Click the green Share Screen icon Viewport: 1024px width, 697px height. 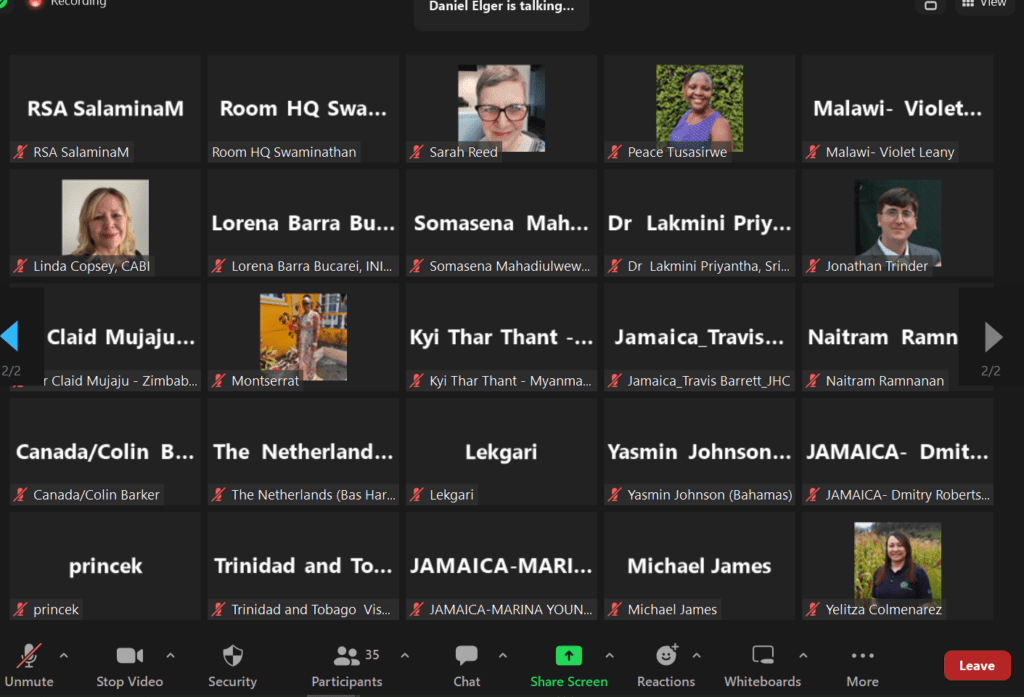pyautogui.click(x=568, y=656)
